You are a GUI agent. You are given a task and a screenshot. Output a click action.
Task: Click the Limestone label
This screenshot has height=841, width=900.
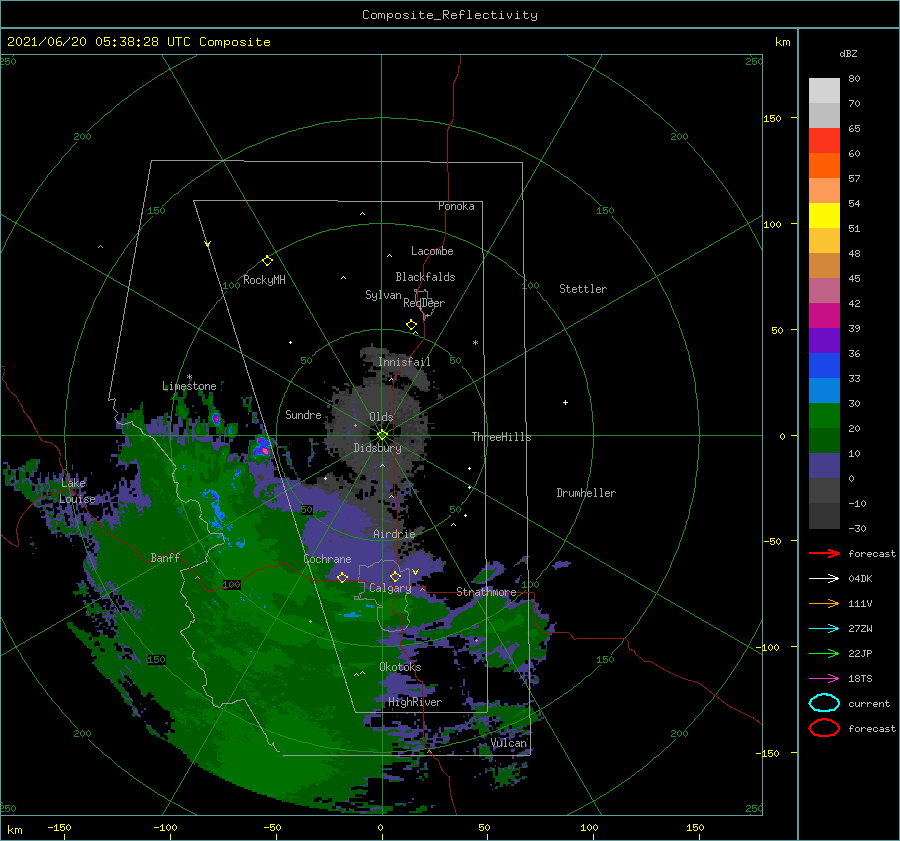[189, 386]
